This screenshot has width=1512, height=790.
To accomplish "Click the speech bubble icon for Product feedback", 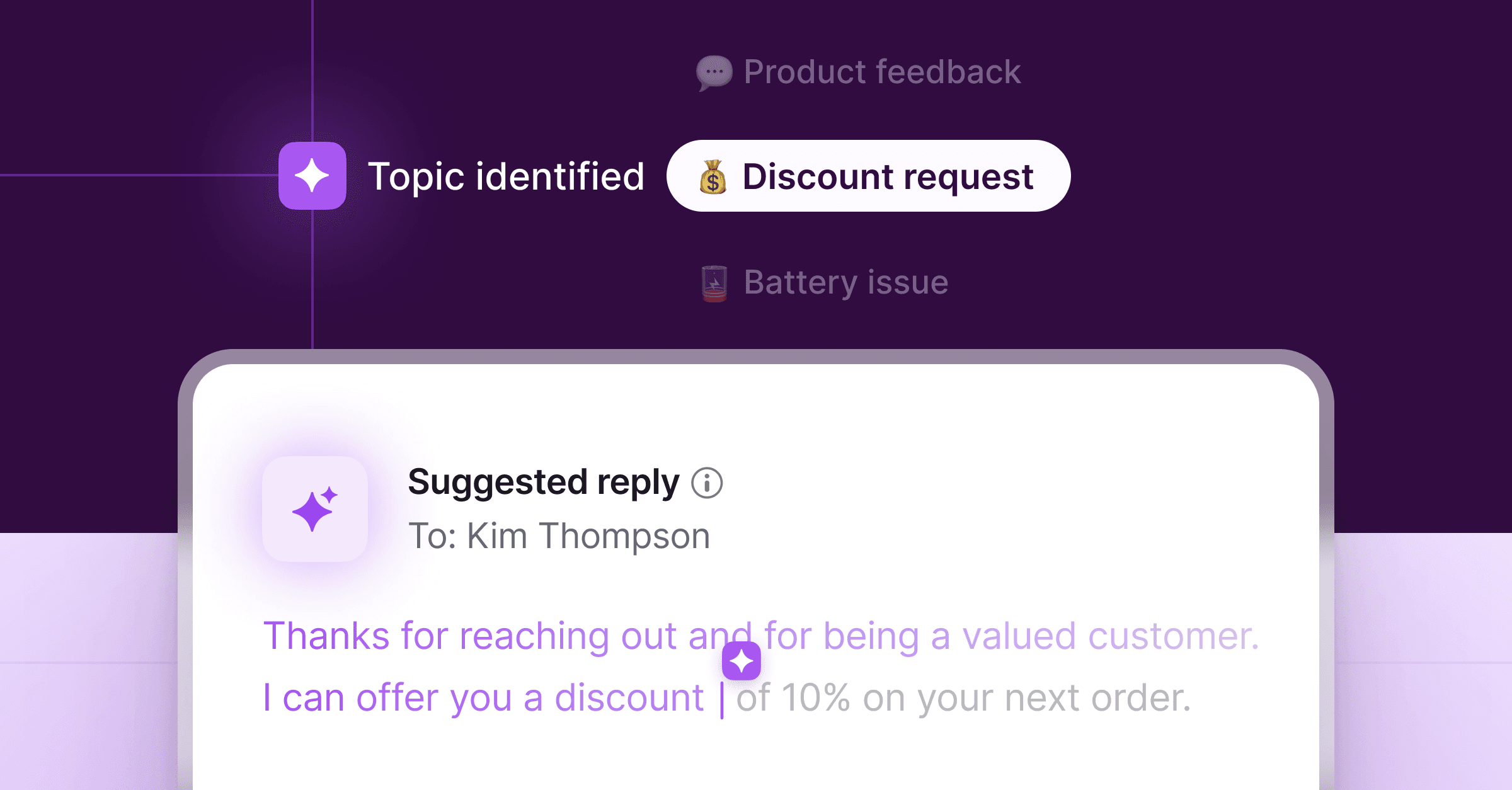I will pos(714,72).
